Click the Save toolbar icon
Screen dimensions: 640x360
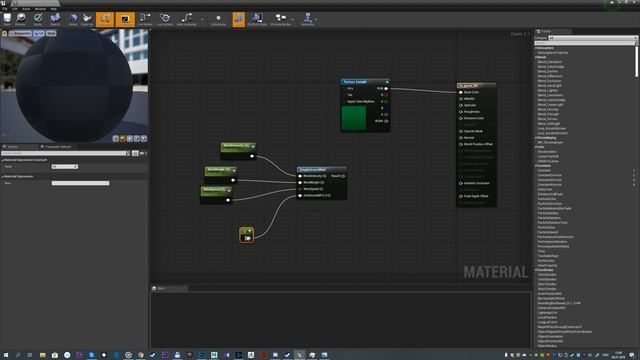(7, 18)
